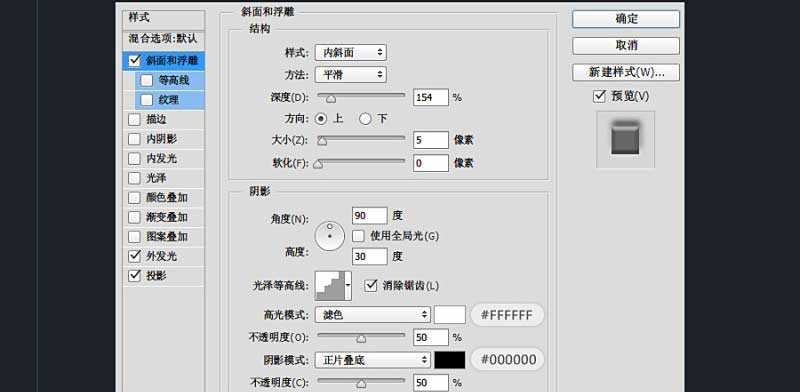Viewport: 800px width, 392px height.
Task: Toggle 使用全局光(G) checkbox
Action: coord(359,236)
